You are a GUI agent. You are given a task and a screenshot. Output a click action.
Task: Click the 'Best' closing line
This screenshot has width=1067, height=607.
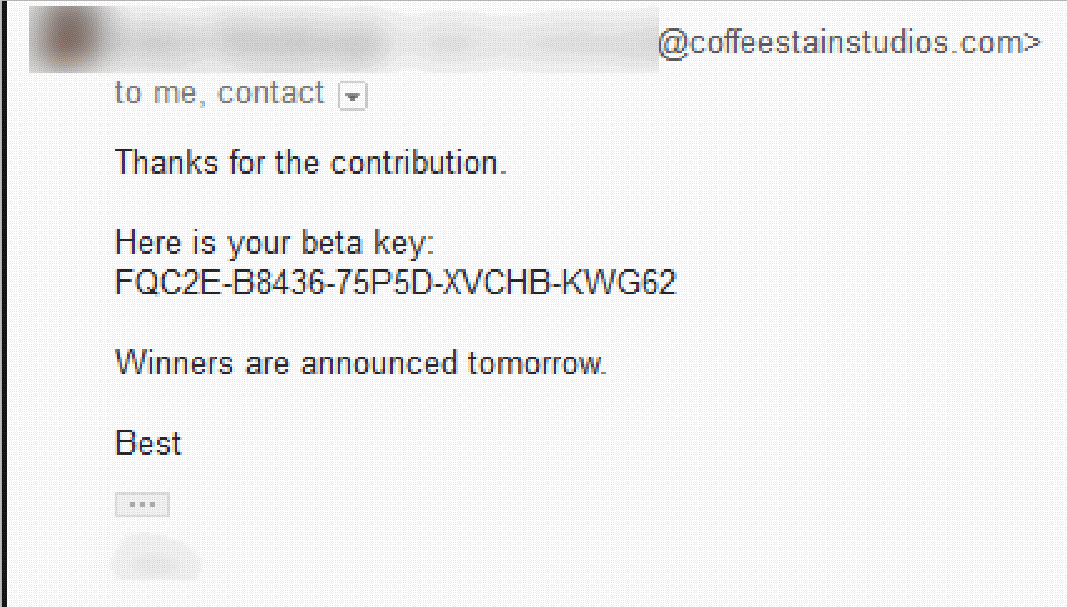[x=148, y=444]
